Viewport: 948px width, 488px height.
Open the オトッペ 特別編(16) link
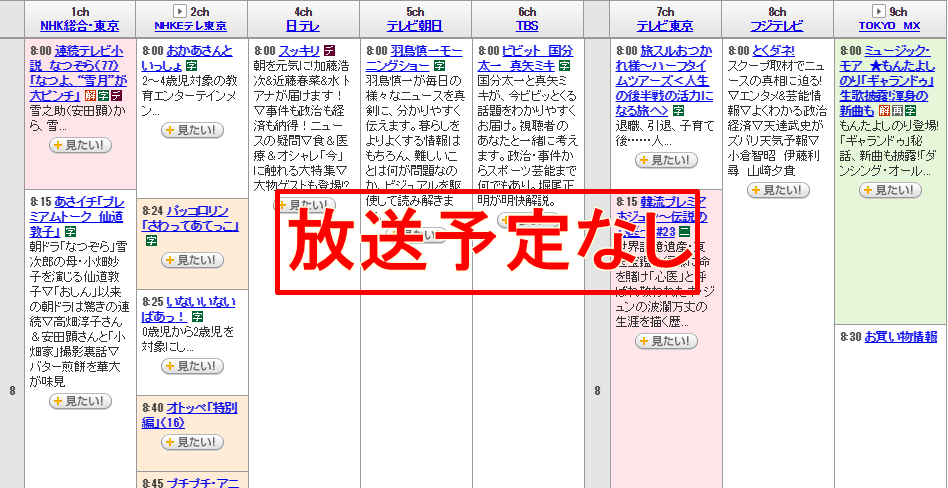(x=190, y=415)
